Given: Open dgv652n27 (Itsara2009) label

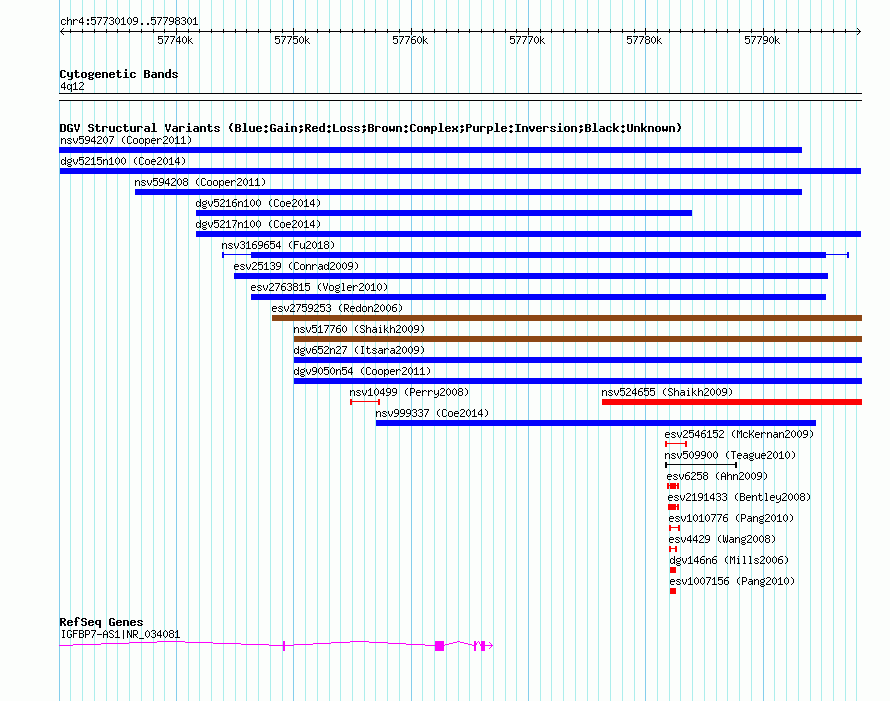Looking at the screenshot, I should coord(359,350).
